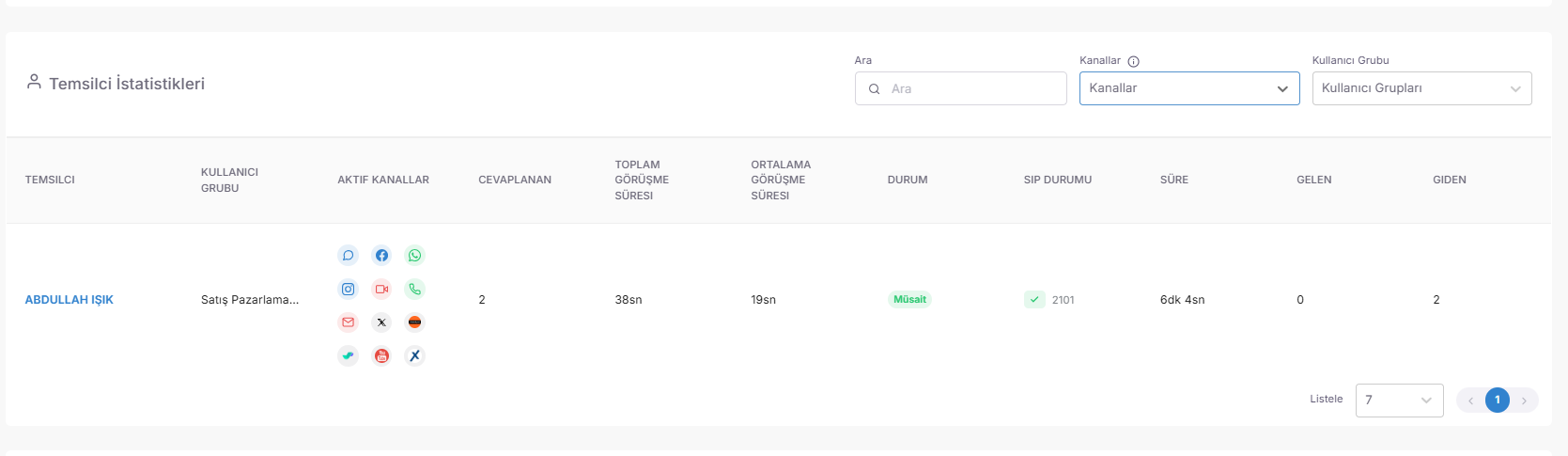
Task: Click the TEMSILCI column header
Action: 50,180
